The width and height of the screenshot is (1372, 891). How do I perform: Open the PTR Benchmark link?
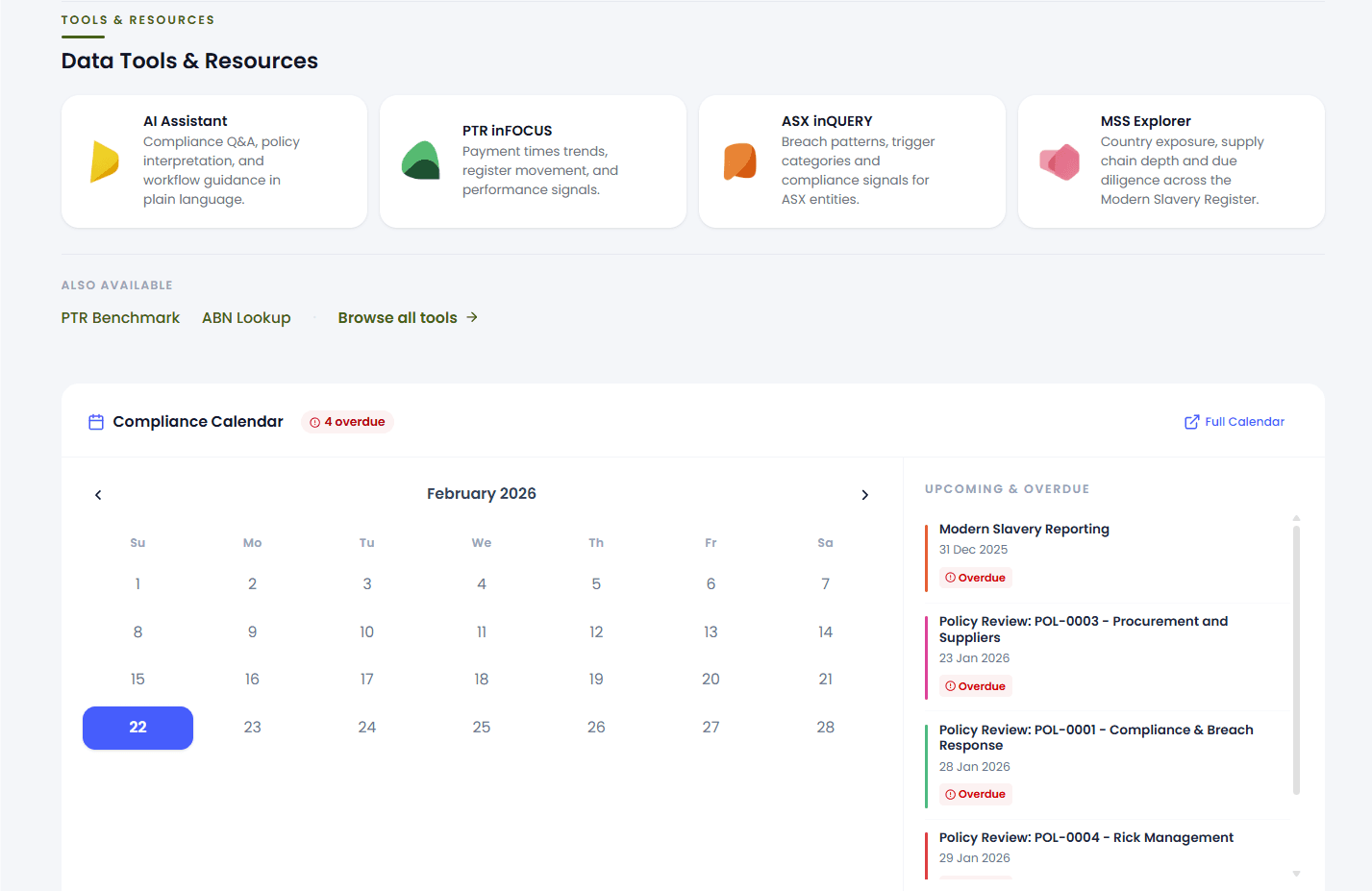tap(120, 318)
